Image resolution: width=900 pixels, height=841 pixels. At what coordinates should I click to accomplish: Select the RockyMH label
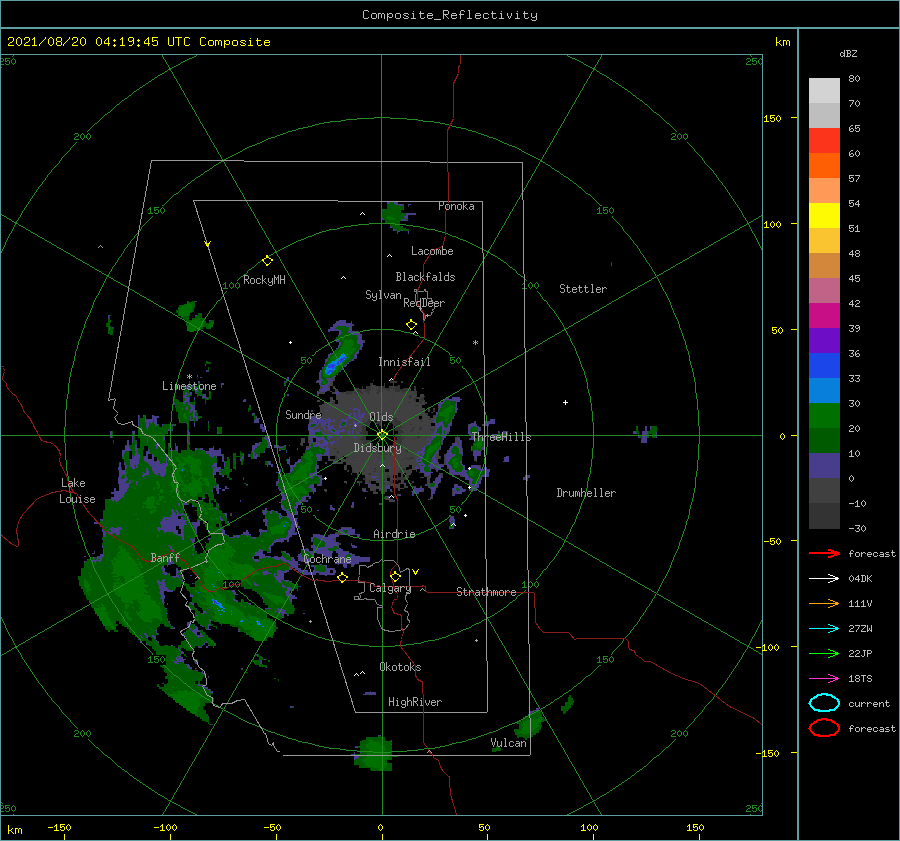pyautogui.click(x=264, y=280)
